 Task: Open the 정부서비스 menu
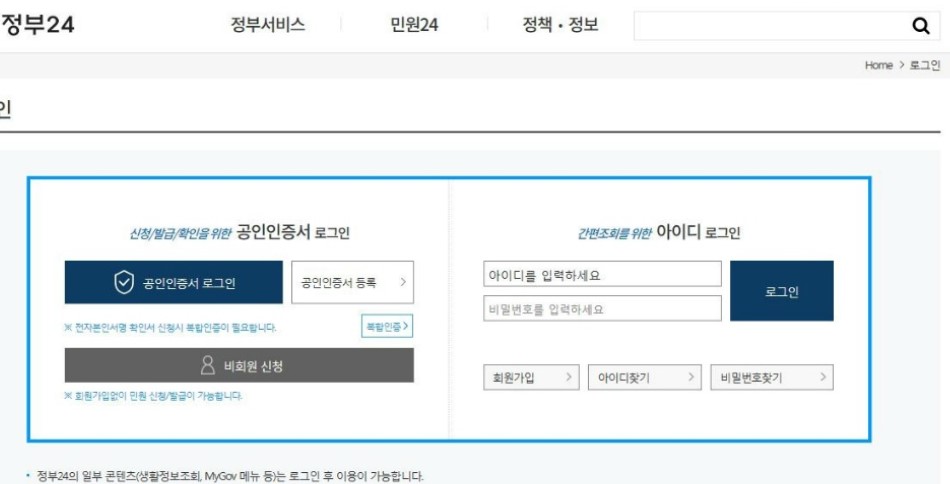(x=268, y=25)
